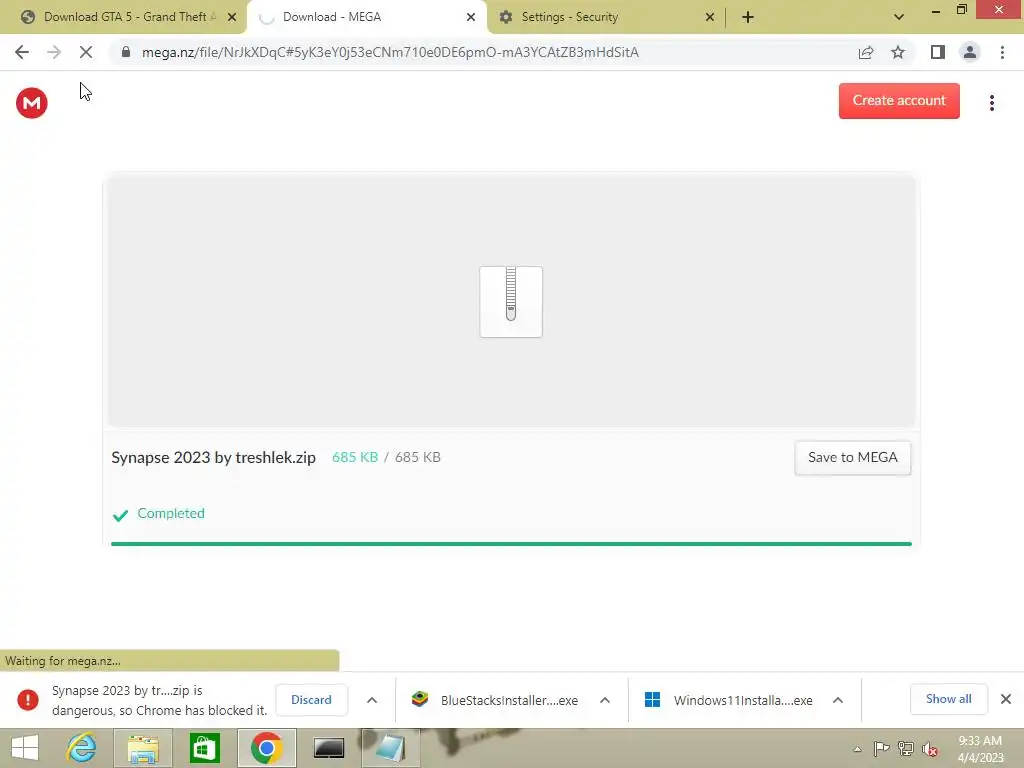Click the red dangerous download warning icon
The image size is (1024, 768).
[x=27, y=699]
